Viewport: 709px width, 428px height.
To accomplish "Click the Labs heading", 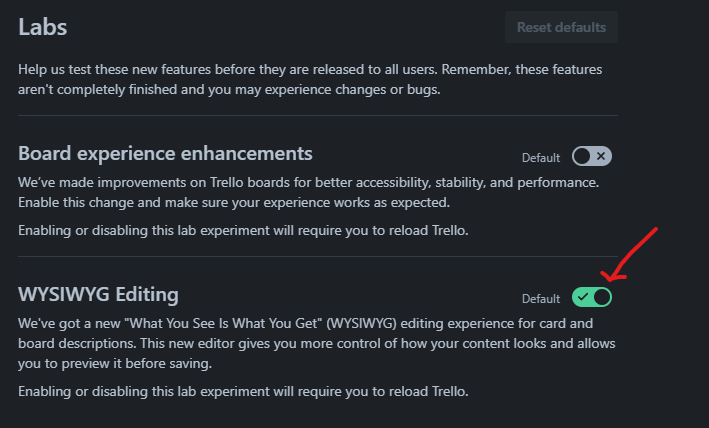I will point(42,27).
